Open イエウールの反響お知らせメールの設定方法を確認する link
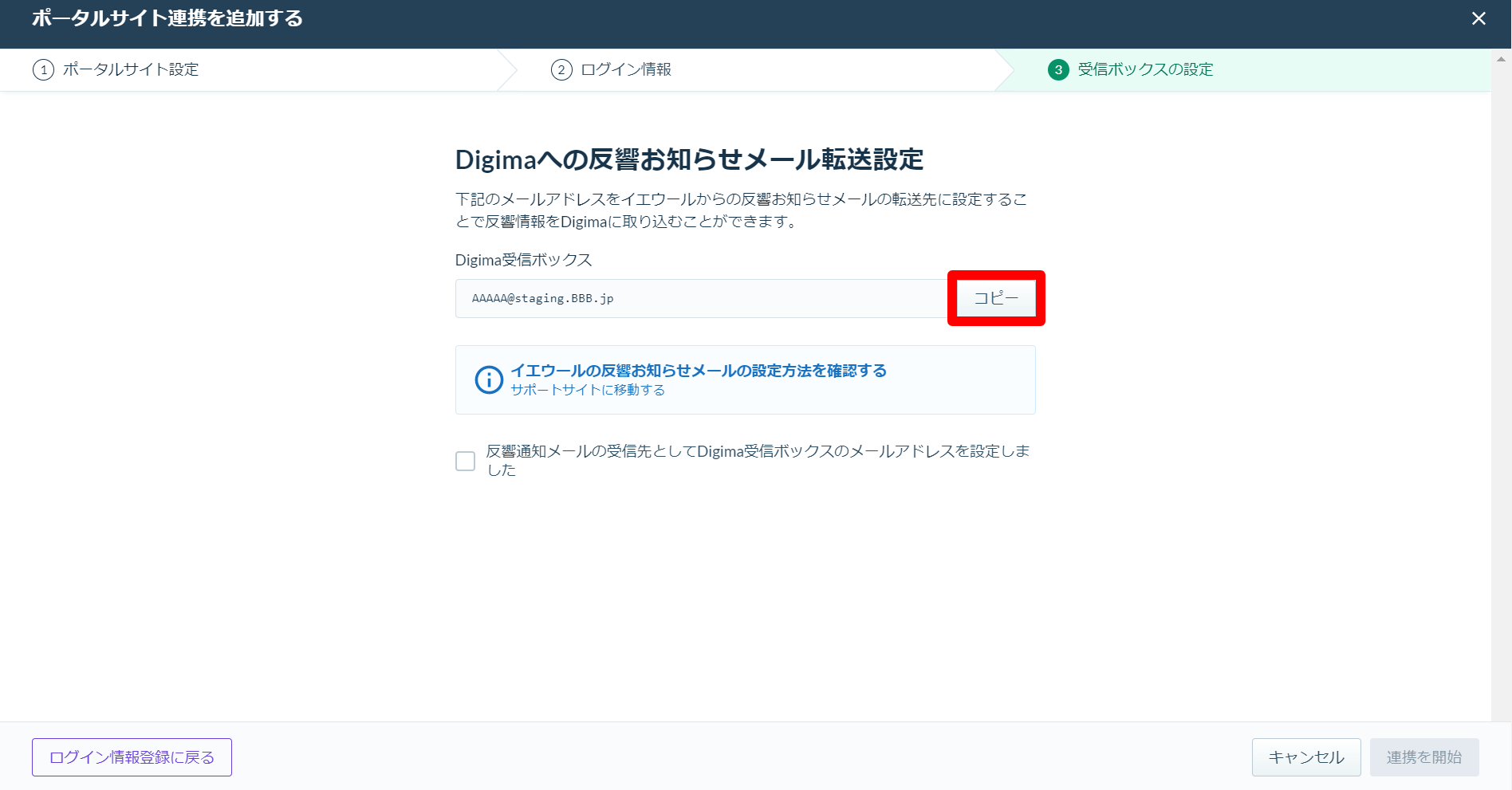The width and height of the screenshot is (1512, 790). pyautogui.click(x=699, y=371)
